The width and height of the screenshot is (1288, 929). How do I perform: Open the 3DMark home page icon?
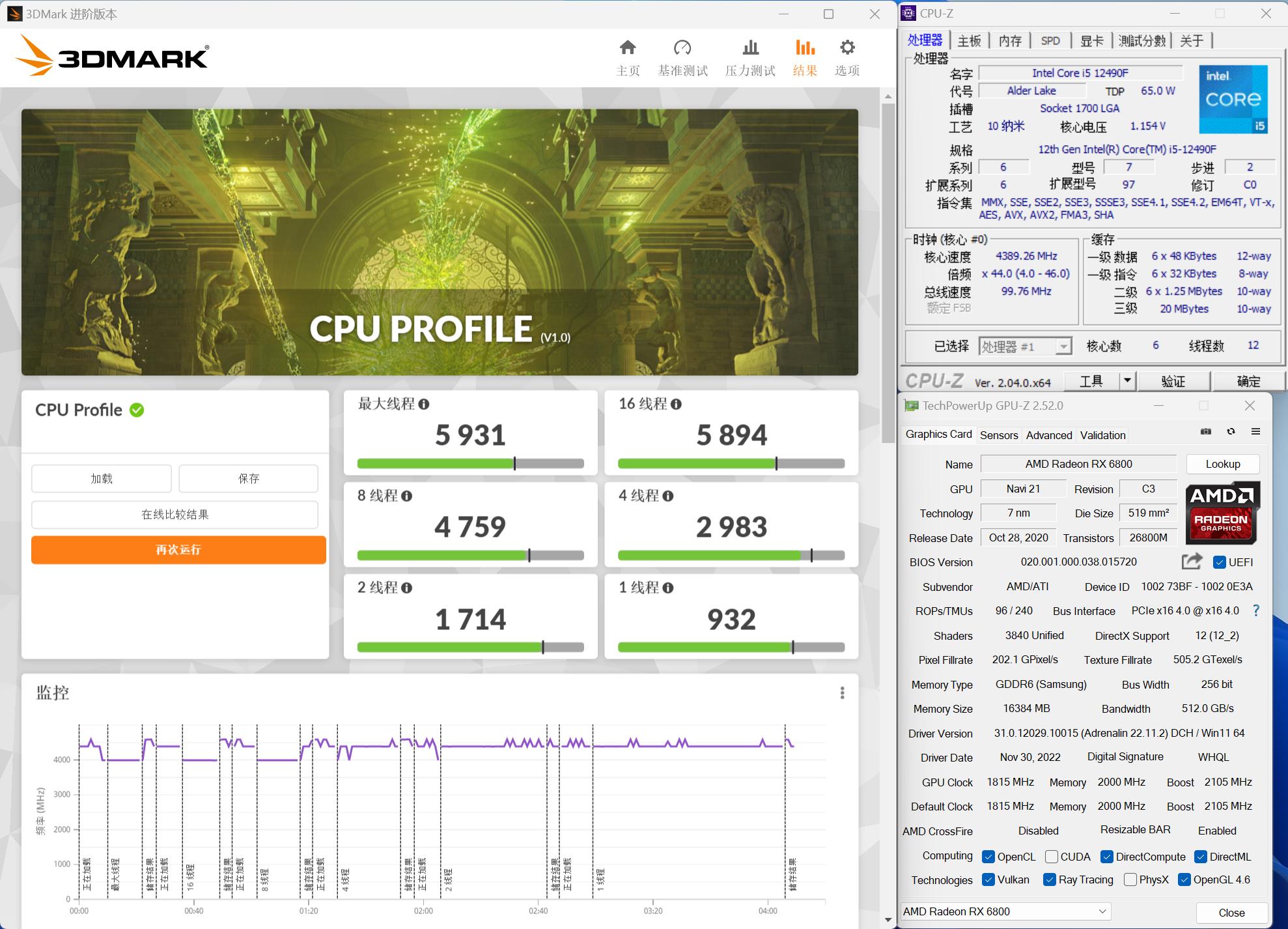628,48
